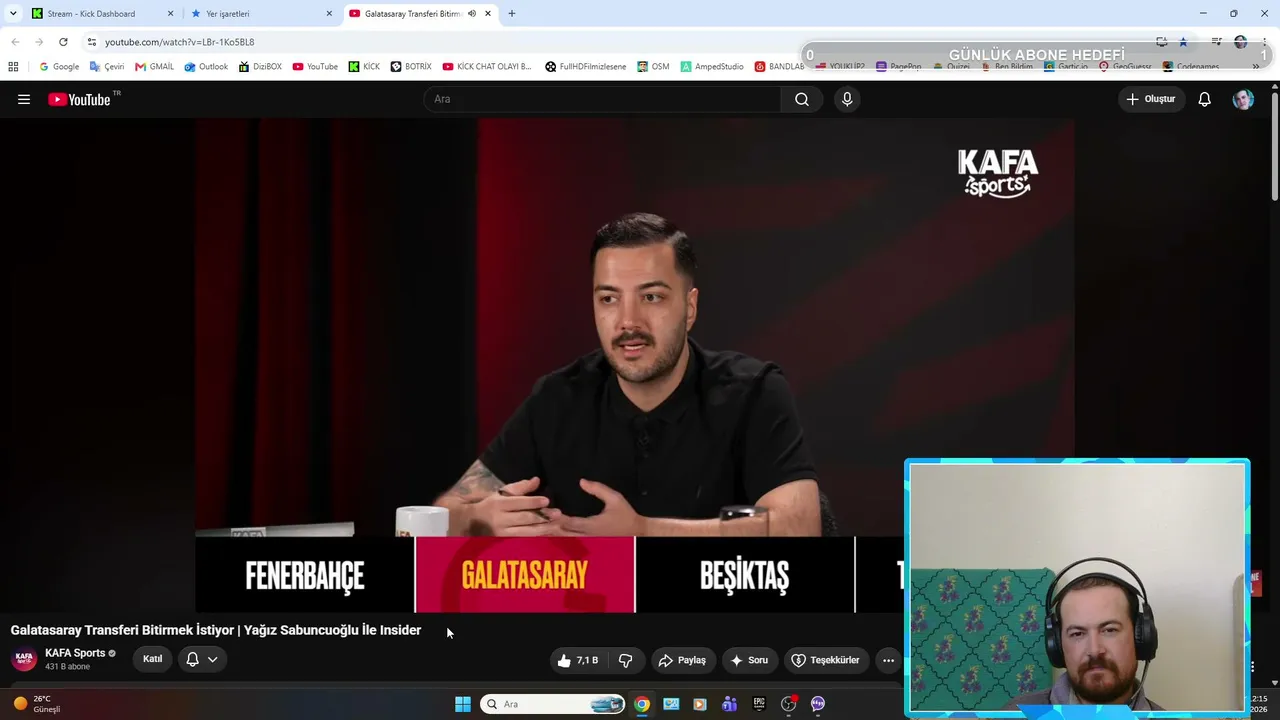Open the AmpedStudio bookmark
This screenshot has height=720, width=1280.
712,67
